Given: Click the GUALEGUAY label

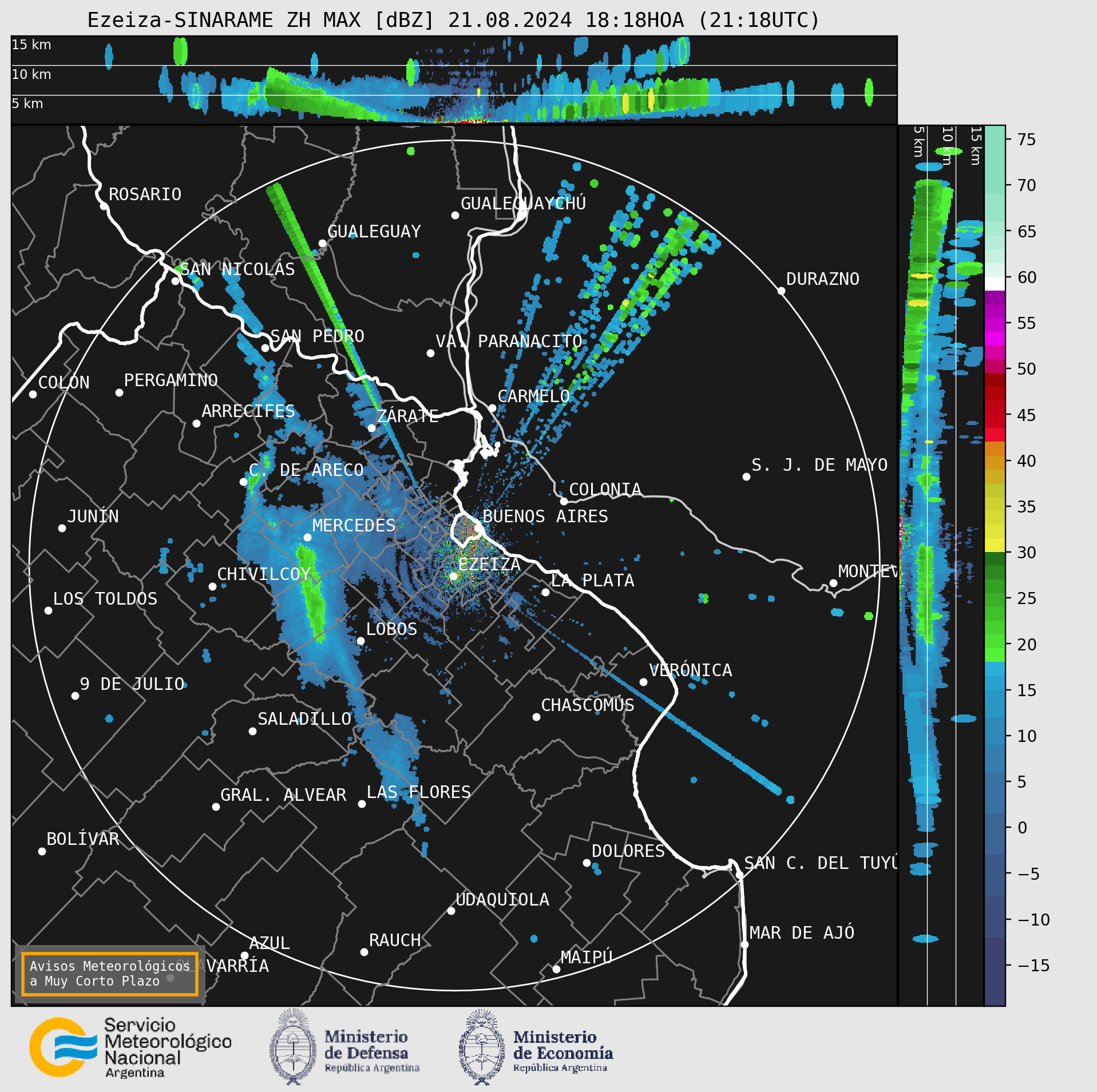Looking at the screenshot, I should [x=374, y=232].
